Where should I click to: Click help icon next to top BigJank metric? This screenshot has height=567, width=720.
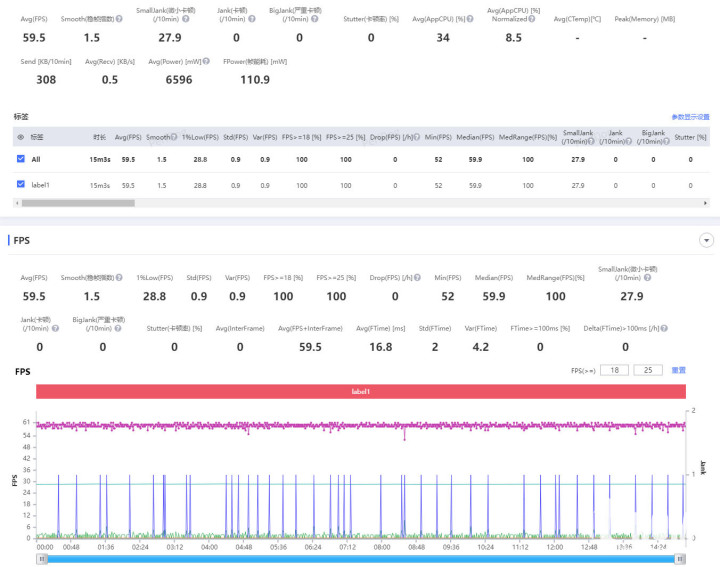tap(316, 19)
